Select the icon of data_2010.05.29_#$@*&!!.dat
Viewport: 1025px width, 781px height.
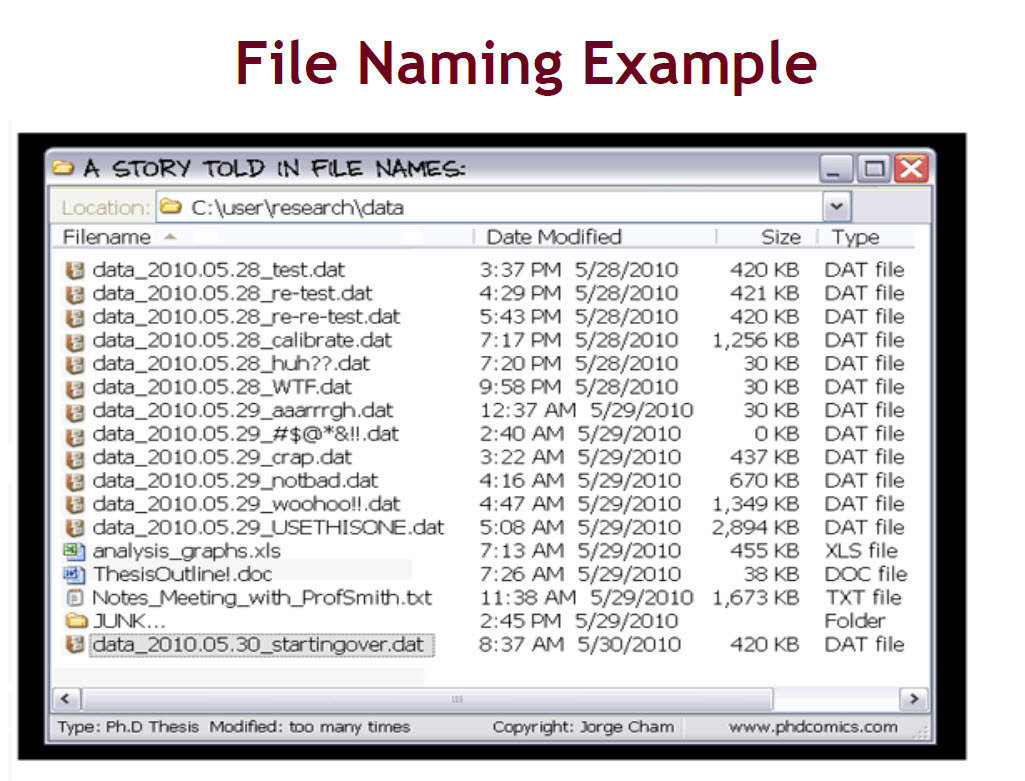tap(75, 435)
